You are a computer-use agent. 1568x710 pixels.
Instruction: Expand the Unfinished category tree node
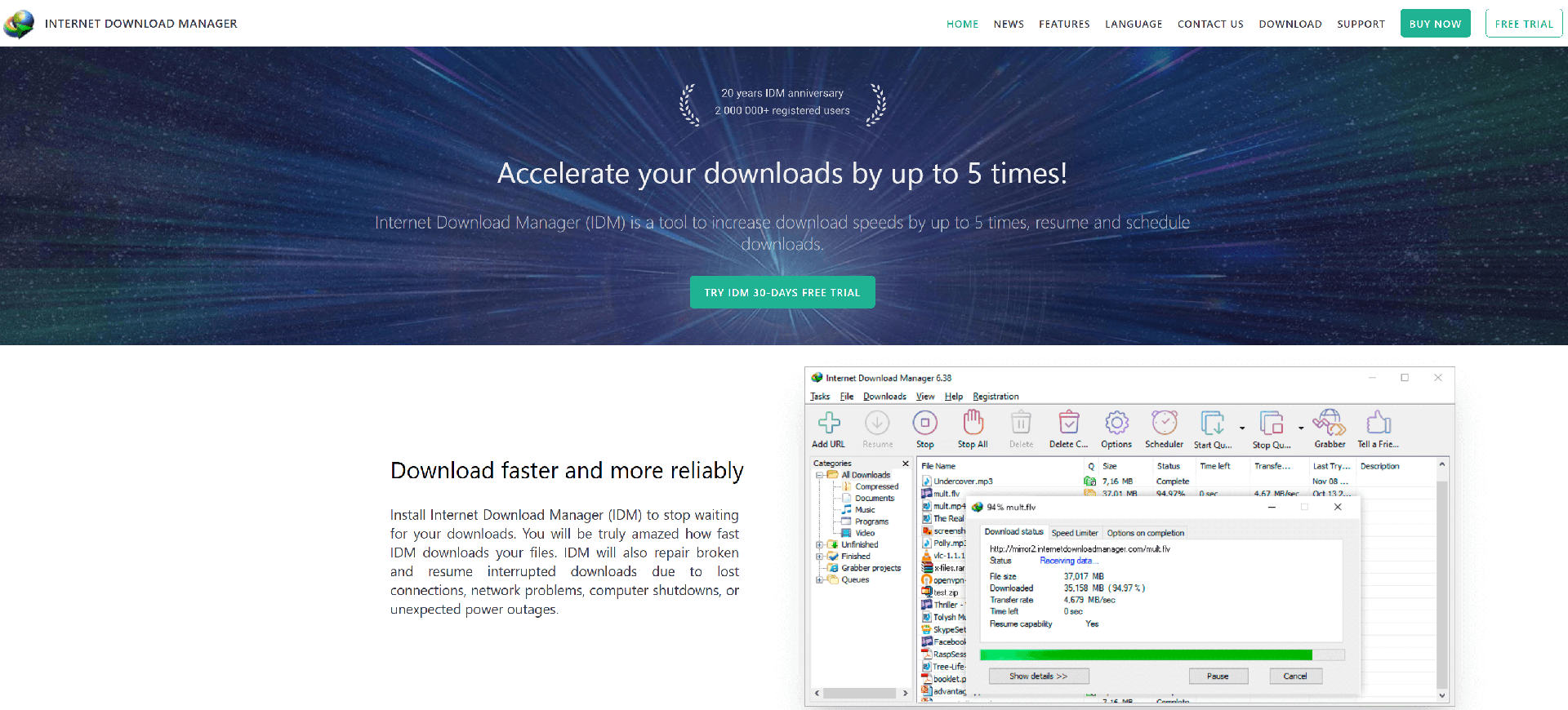tap(819, 545)
